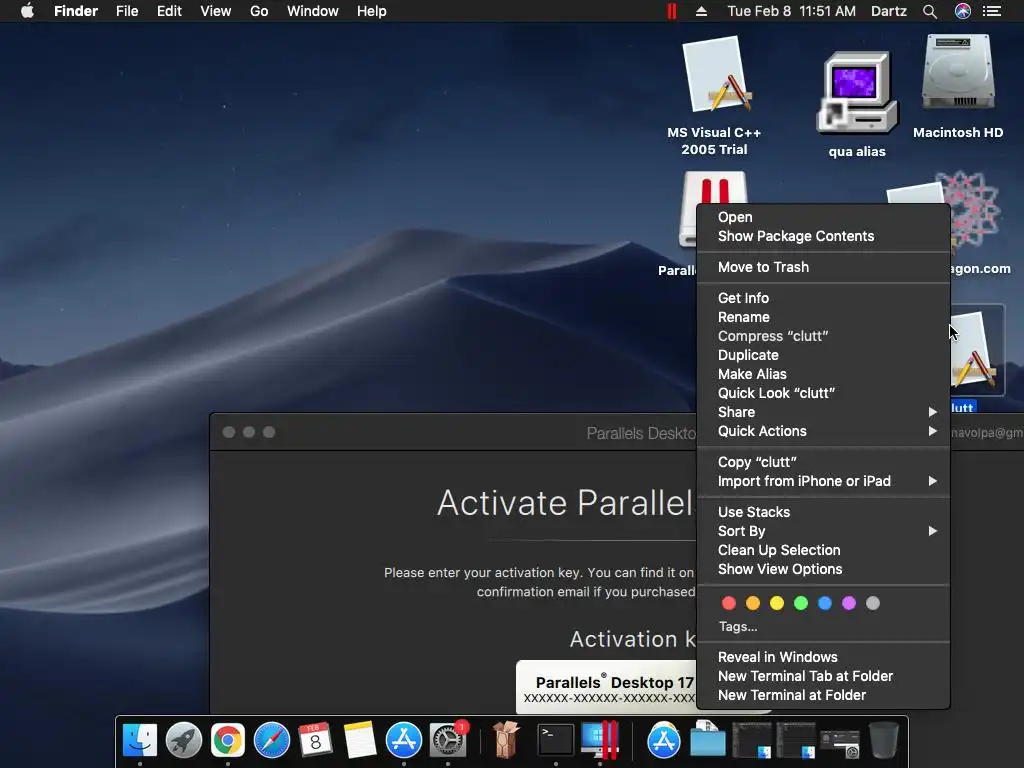
Task: Apply the yellow tag color
Action: click(776, 603)
